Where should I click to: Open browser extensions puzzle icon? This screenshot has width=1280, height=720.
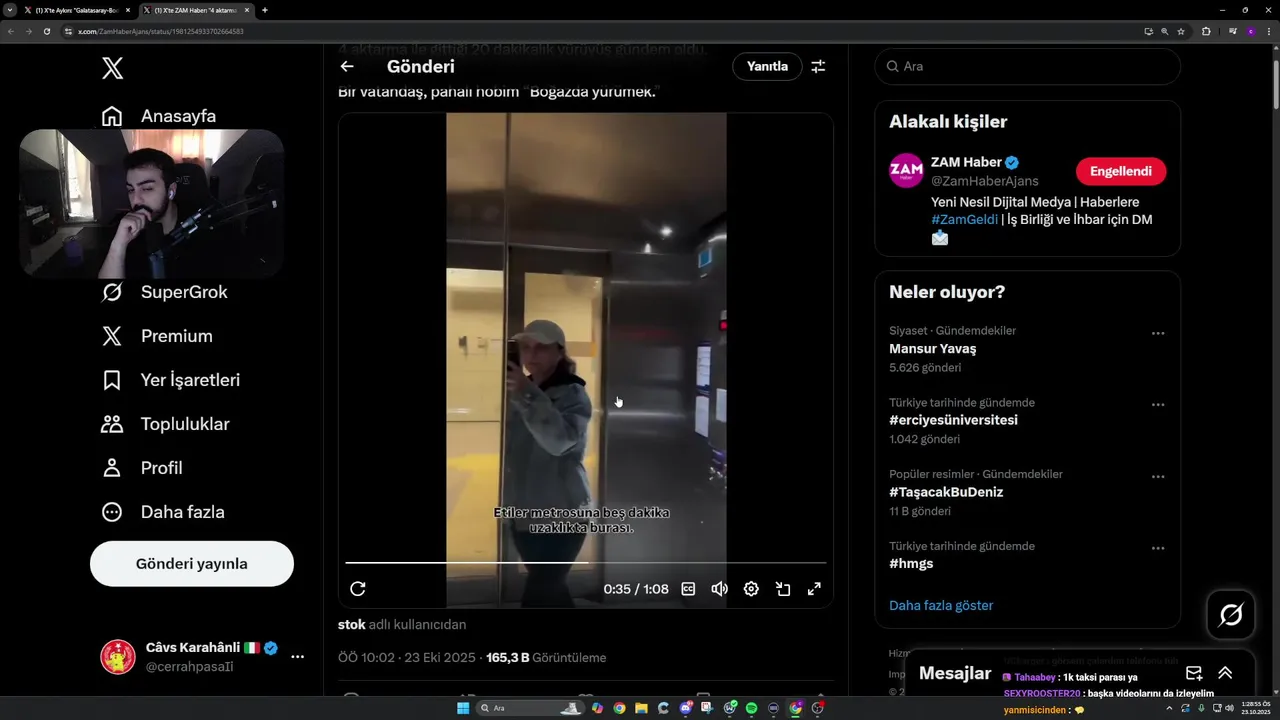(1206, 31)
